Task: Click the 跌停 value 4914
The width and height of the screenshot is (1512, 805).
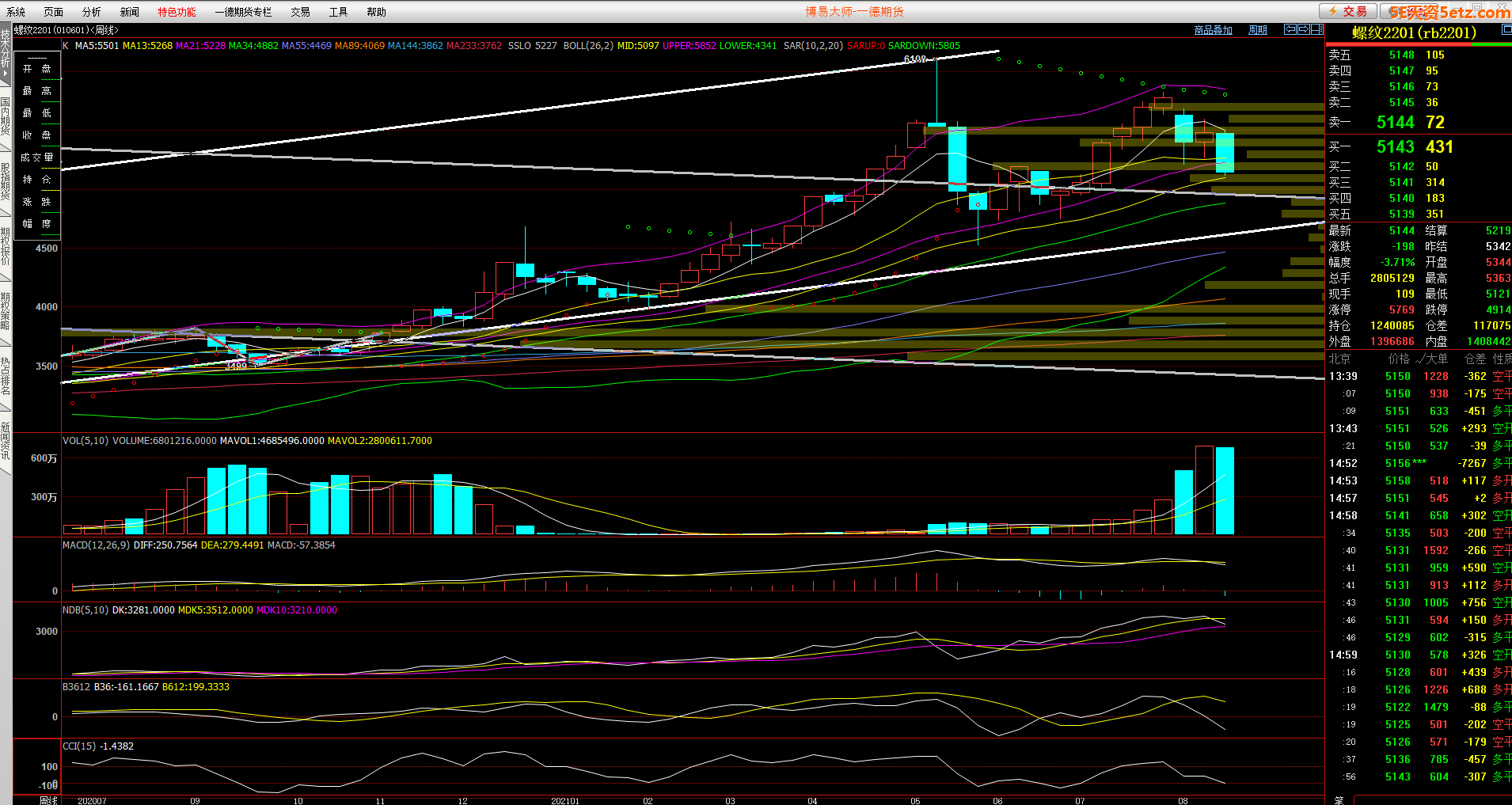Action: pos(1498,310)
